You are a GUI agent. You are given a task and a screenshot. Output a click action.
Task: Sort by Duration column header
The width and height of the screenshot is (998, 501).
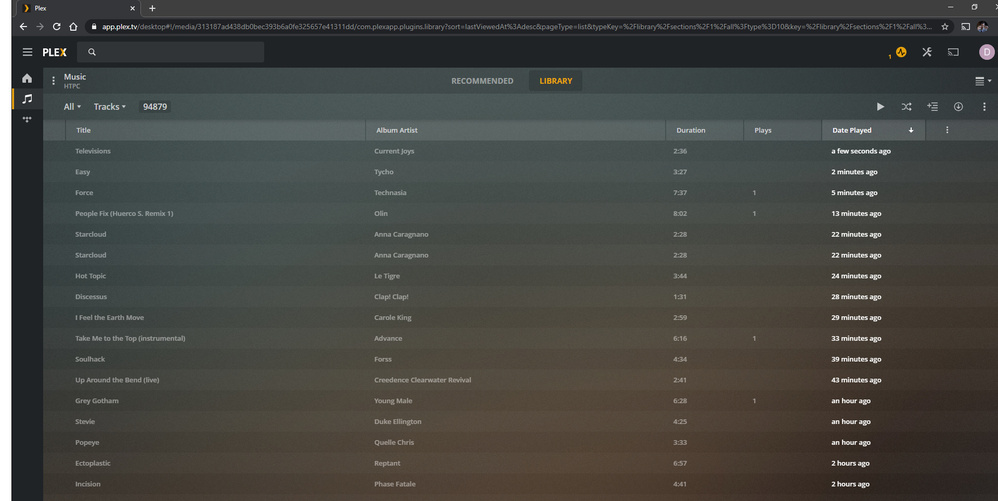[705, 130]
